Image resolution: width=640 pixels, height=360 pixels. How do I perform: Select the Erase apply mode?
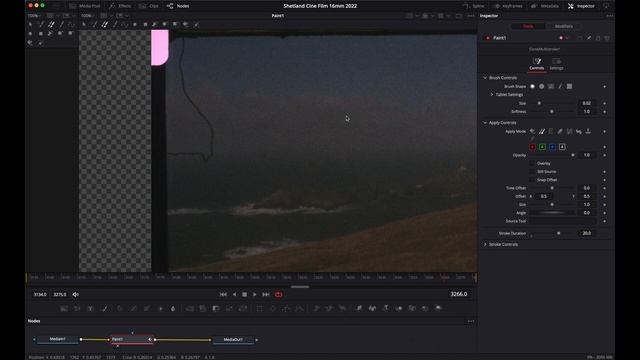(560, 131)
